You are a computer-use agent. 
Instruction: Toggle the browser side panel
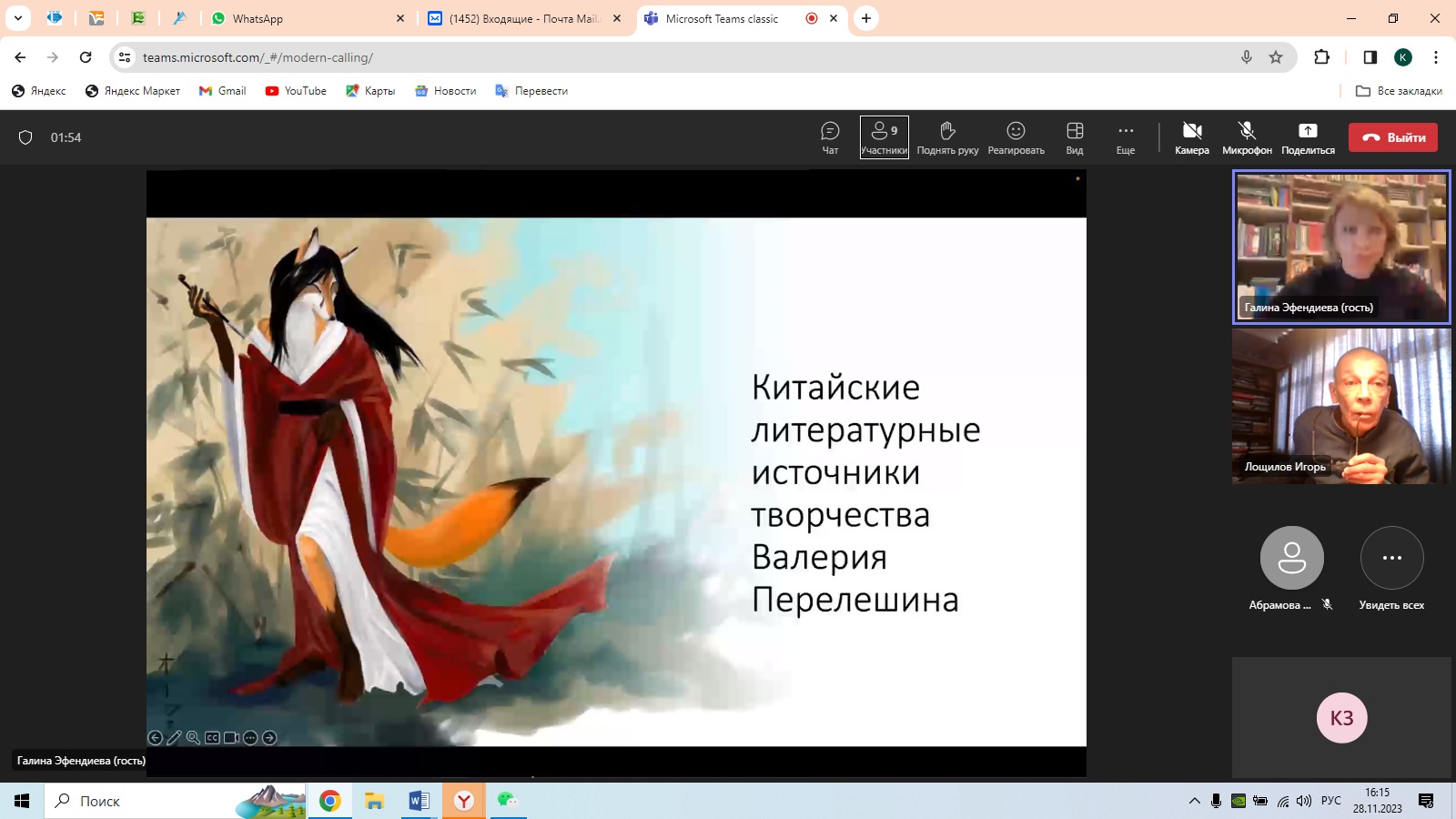1370,57
